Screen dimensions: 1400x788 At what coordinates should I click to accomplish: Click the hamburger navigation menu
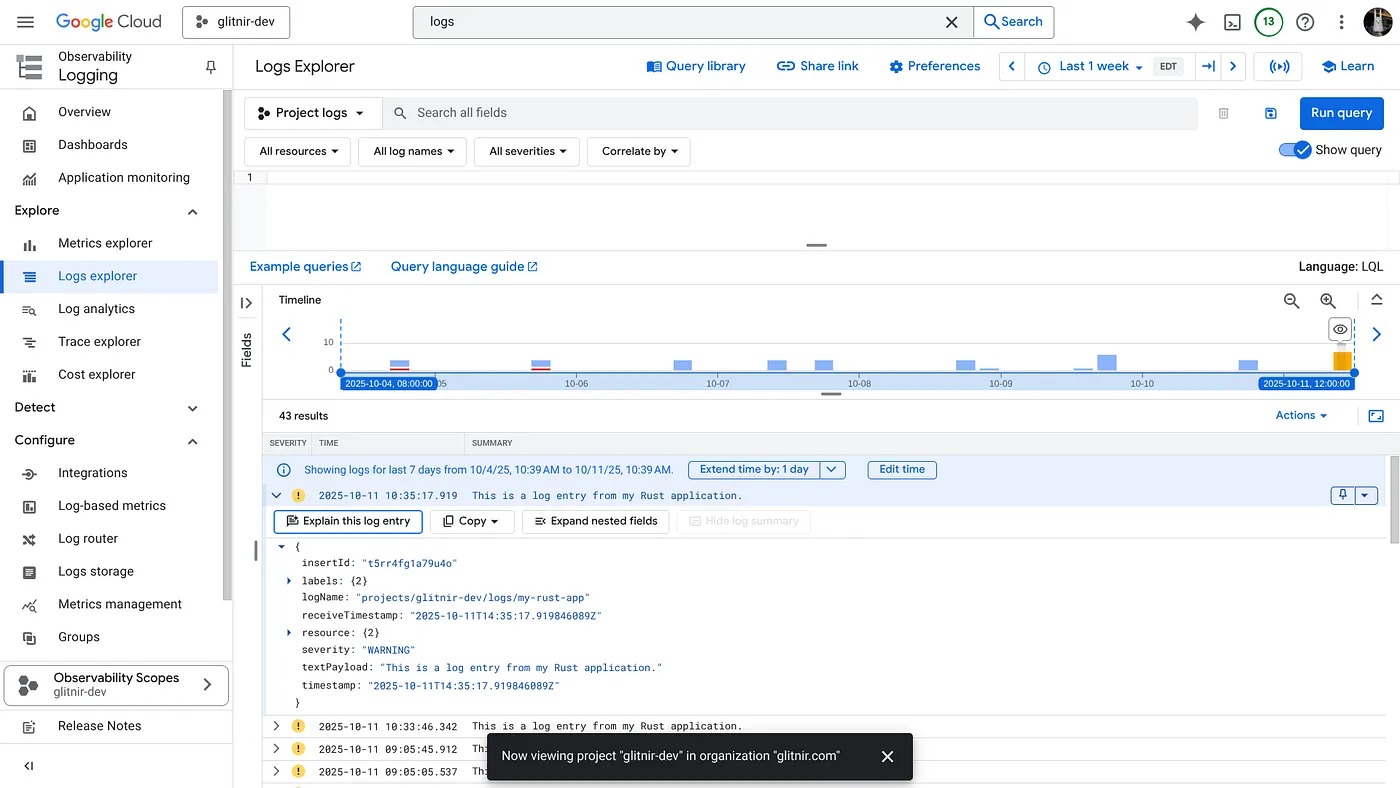point(26,22)
